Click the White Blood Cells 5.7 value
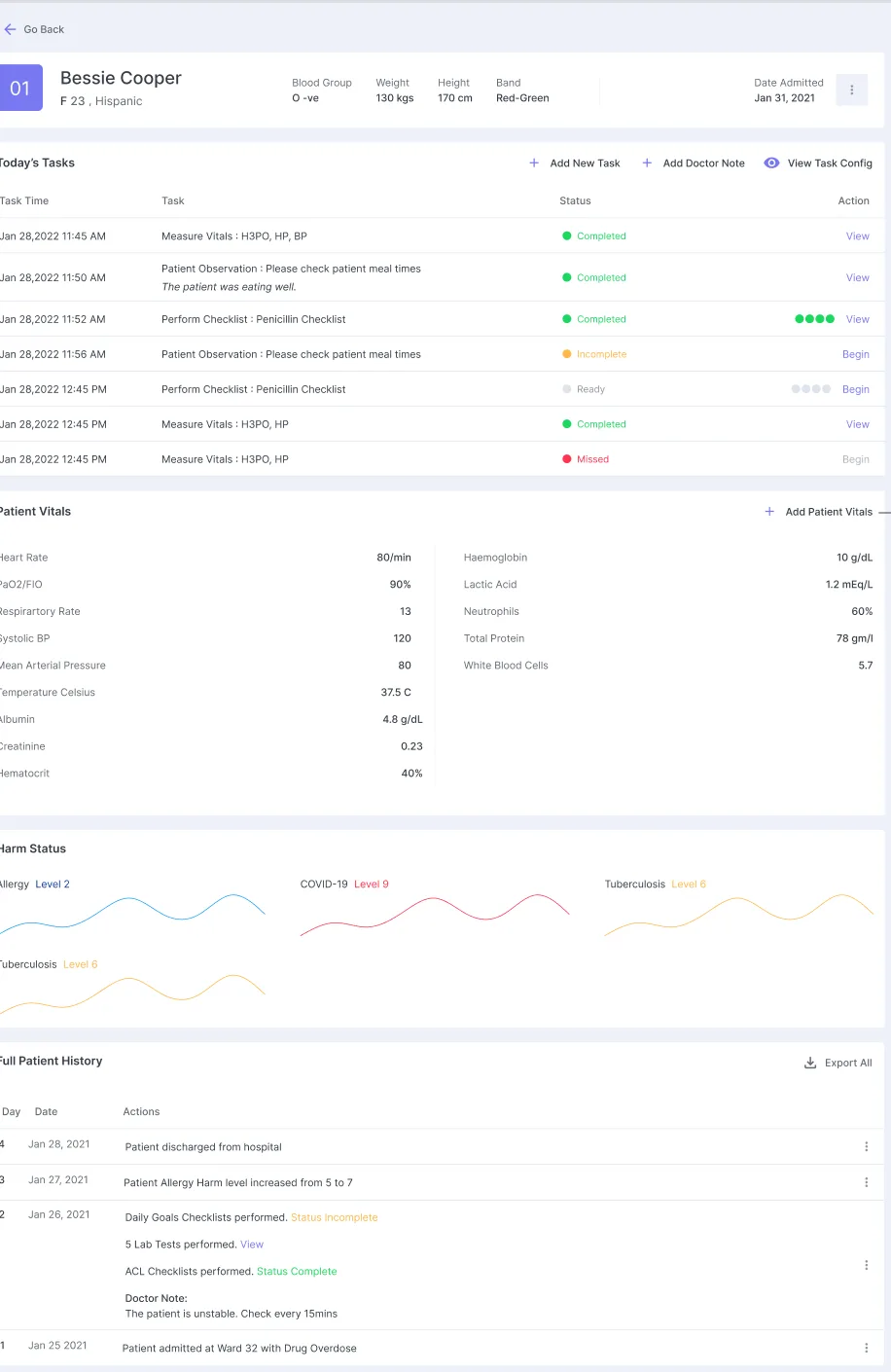This screenshot has width=891, height=1372. tap(866, 666)
